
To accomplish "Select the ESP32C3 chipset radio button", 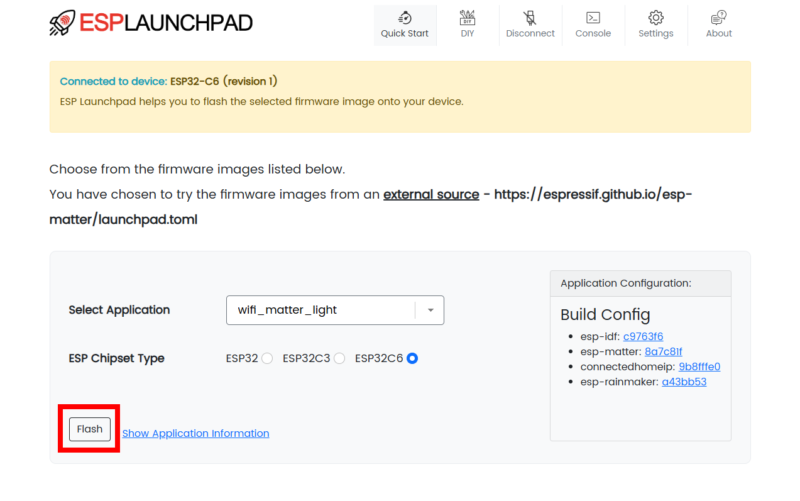I will coord(340,359).
